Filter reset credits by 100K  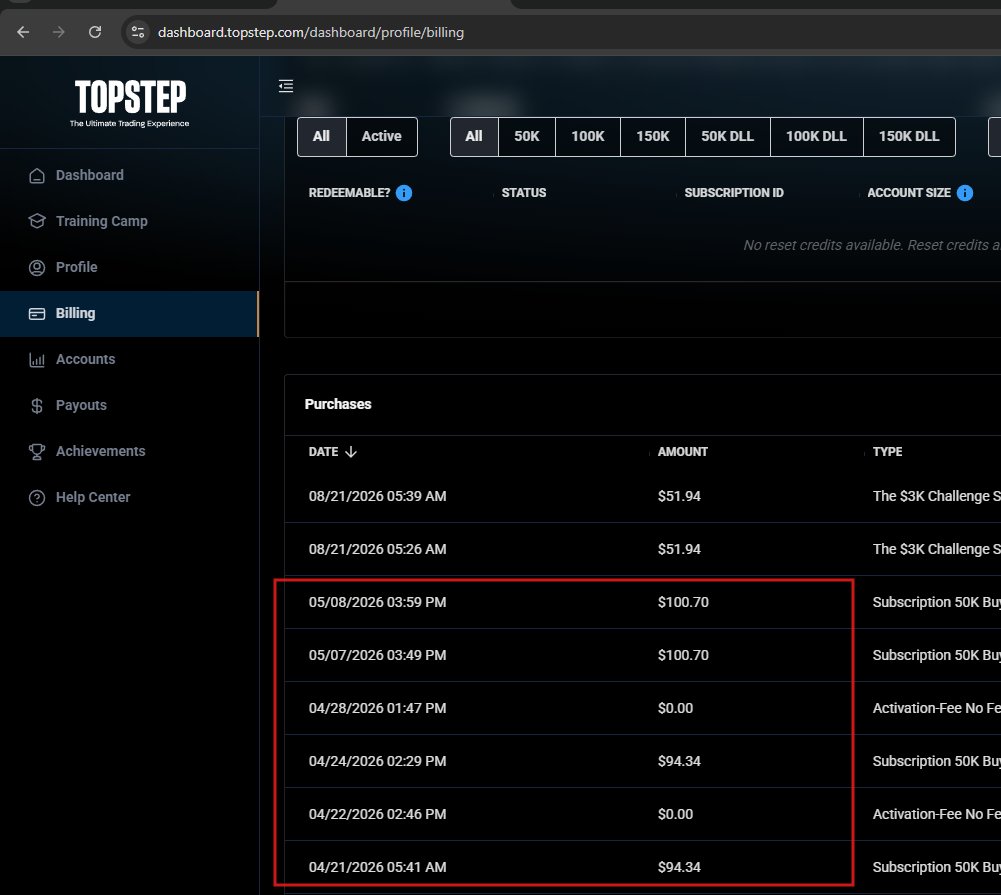(588, 137)
